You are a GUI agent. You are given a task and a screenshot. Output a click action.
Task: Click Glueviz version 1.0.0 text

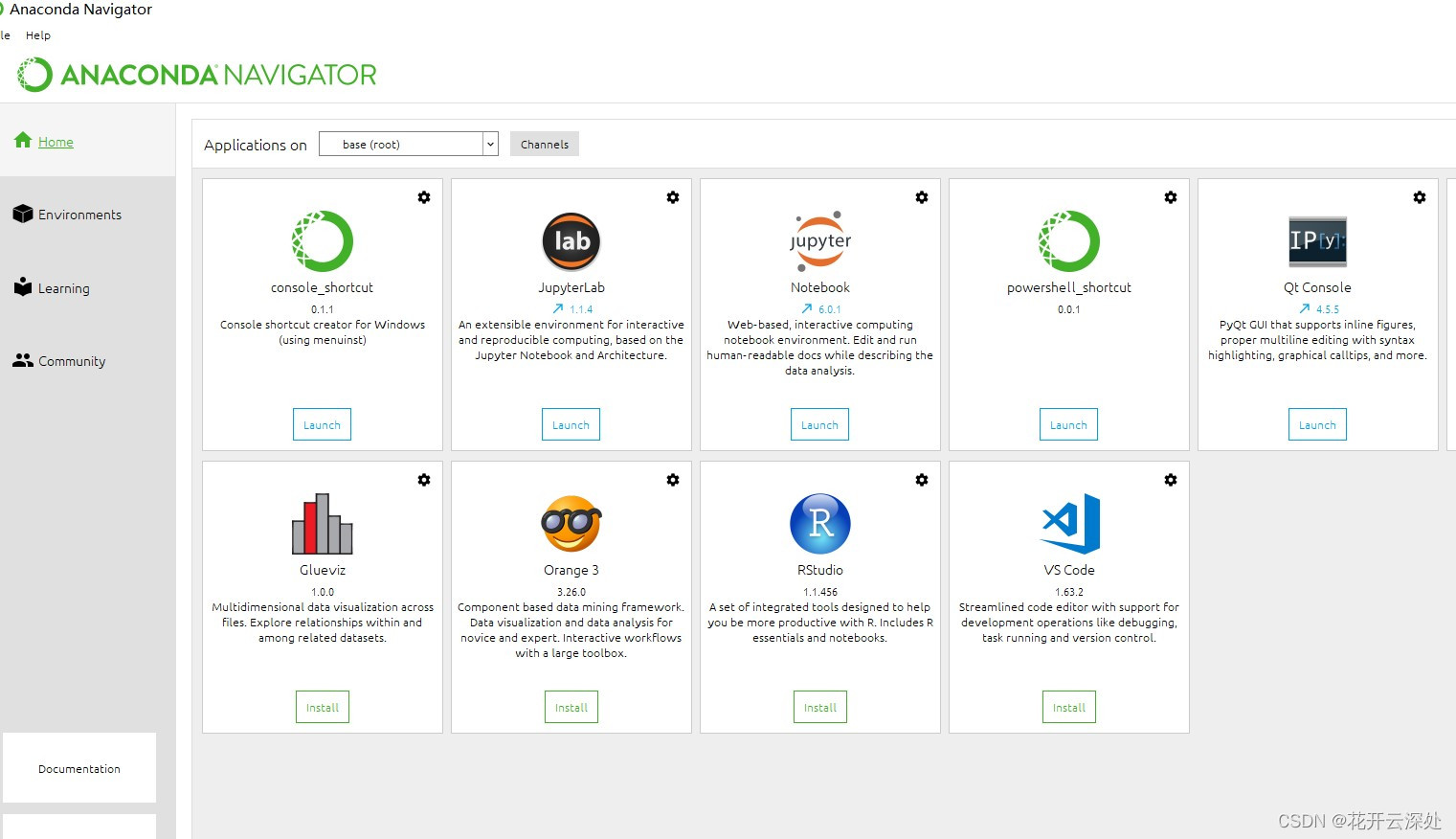[x=323, y=592]
